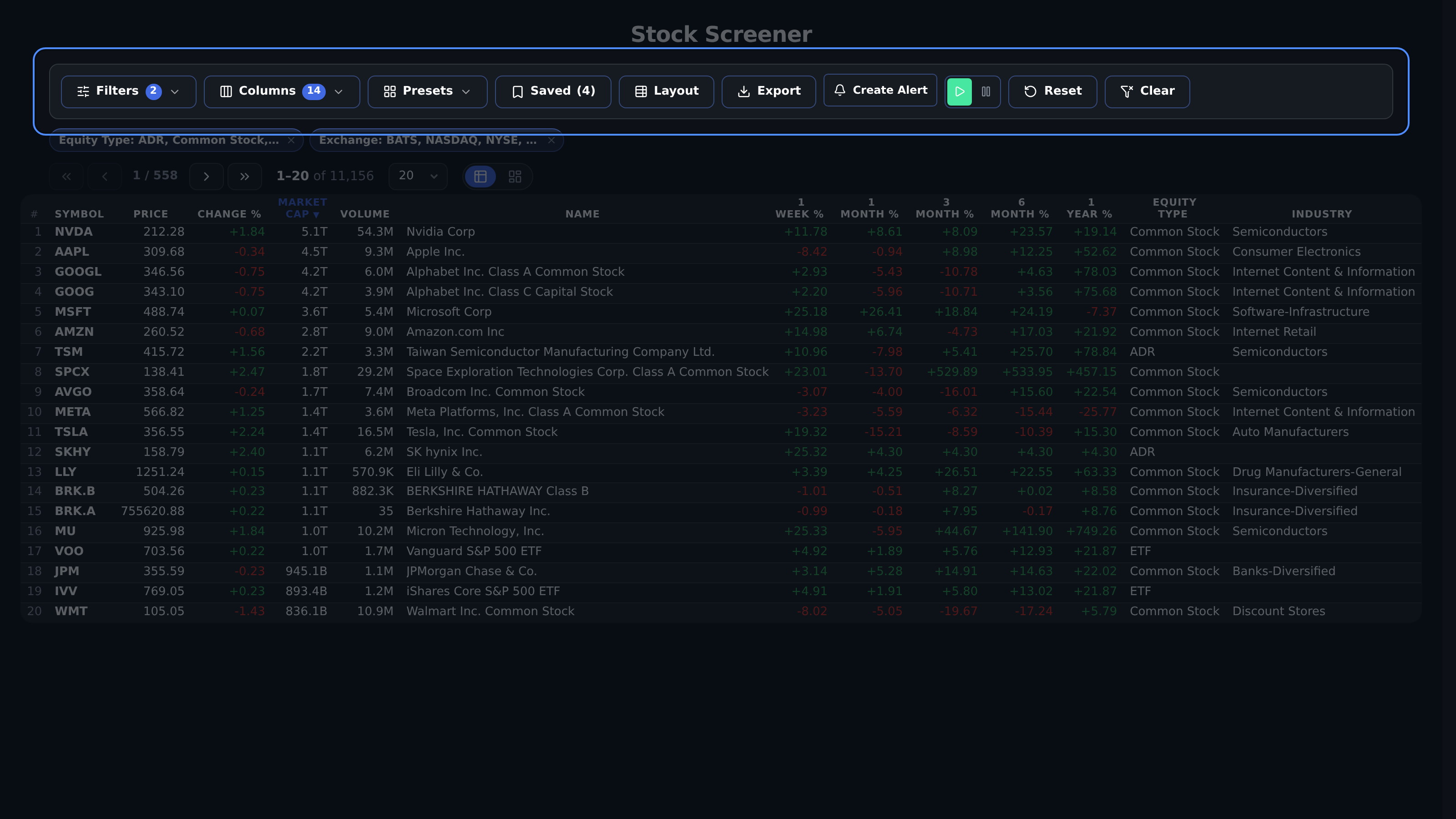The height and width of the screenshot is (819, 1456).
Task: Open the Layout options
Action: (x=667, y=91)
